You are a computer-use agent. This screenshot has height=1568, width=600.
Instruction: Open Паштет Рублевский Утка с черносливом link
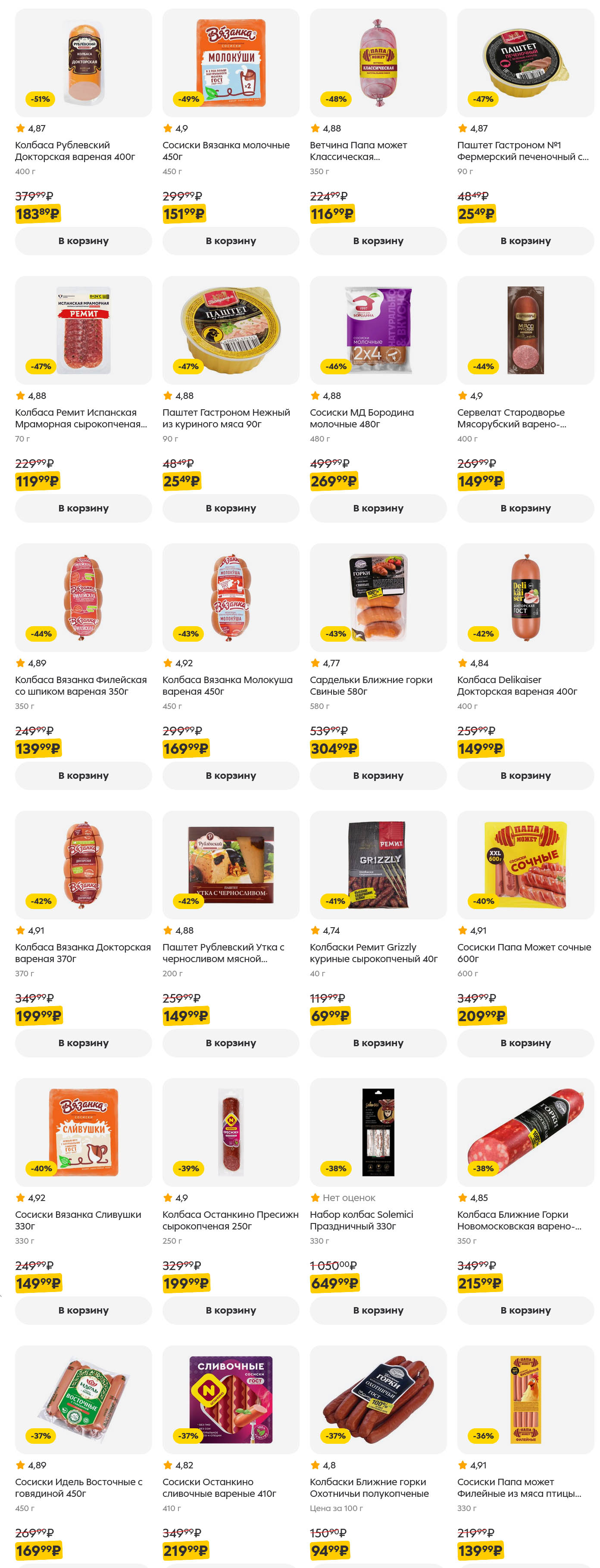tap(223, 953)
